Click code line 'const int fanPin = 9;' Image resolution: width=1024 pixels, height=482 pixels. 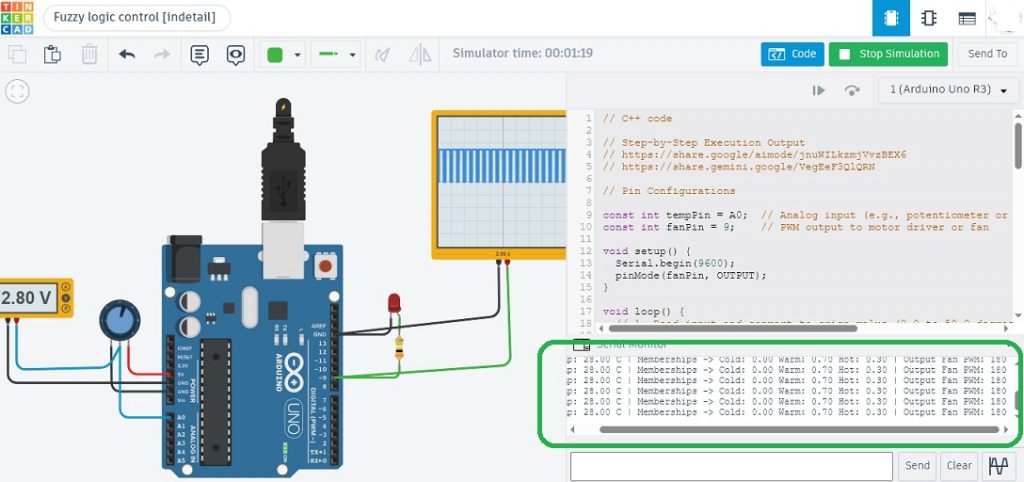[670, 227]
